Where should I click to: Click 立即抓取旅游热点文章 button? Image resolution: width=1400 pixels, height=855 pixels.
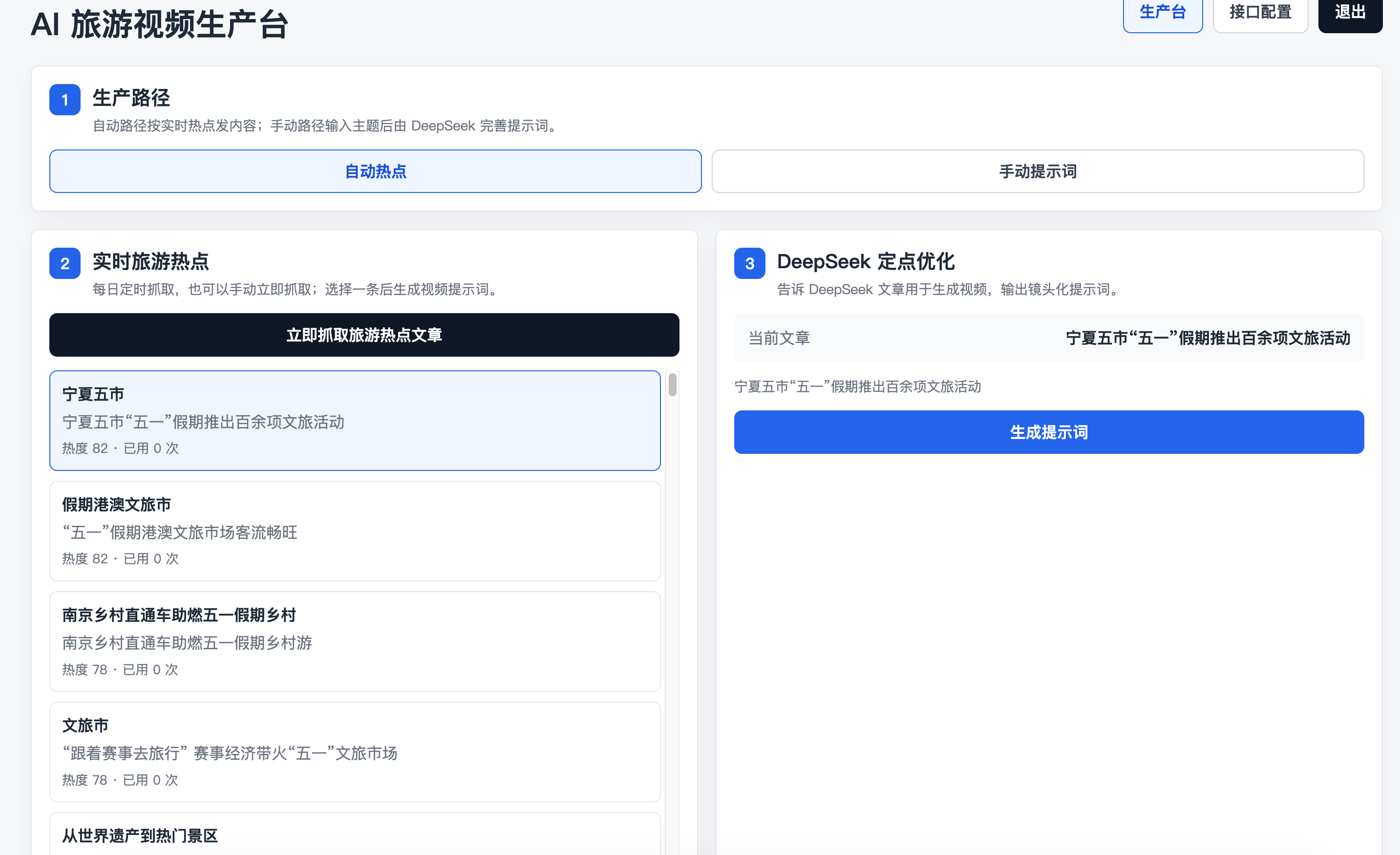364,335
